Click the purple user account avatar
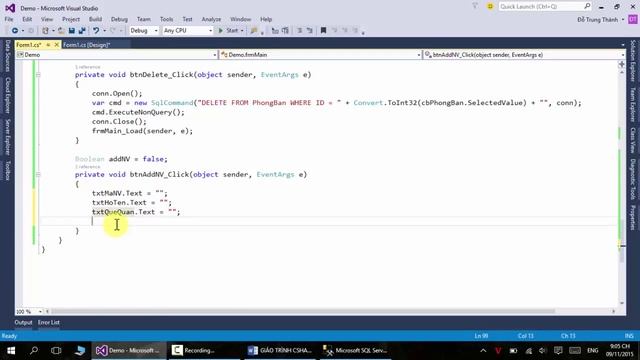640x360 pixels. [633, 19]
